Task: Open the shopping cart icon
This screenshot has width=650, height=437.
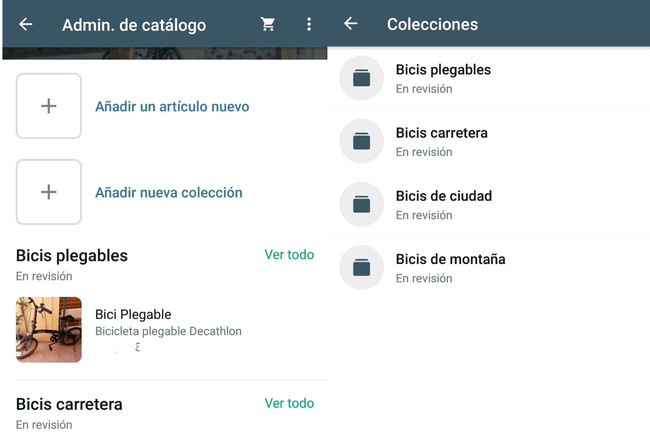Action: coord(268,24)
